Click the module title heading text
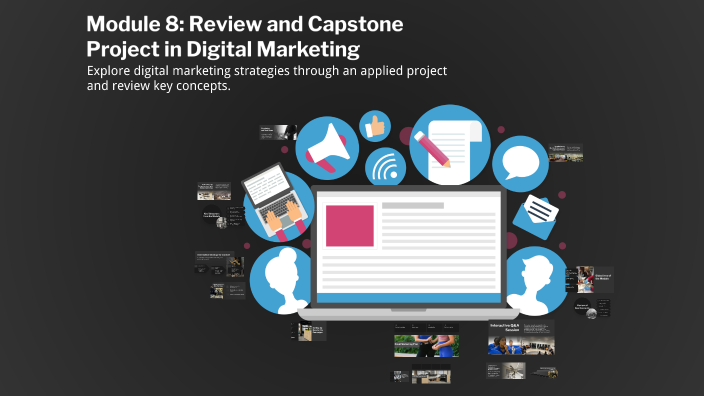The height and width of the screenshot is (396, 704). coord(245,36)
